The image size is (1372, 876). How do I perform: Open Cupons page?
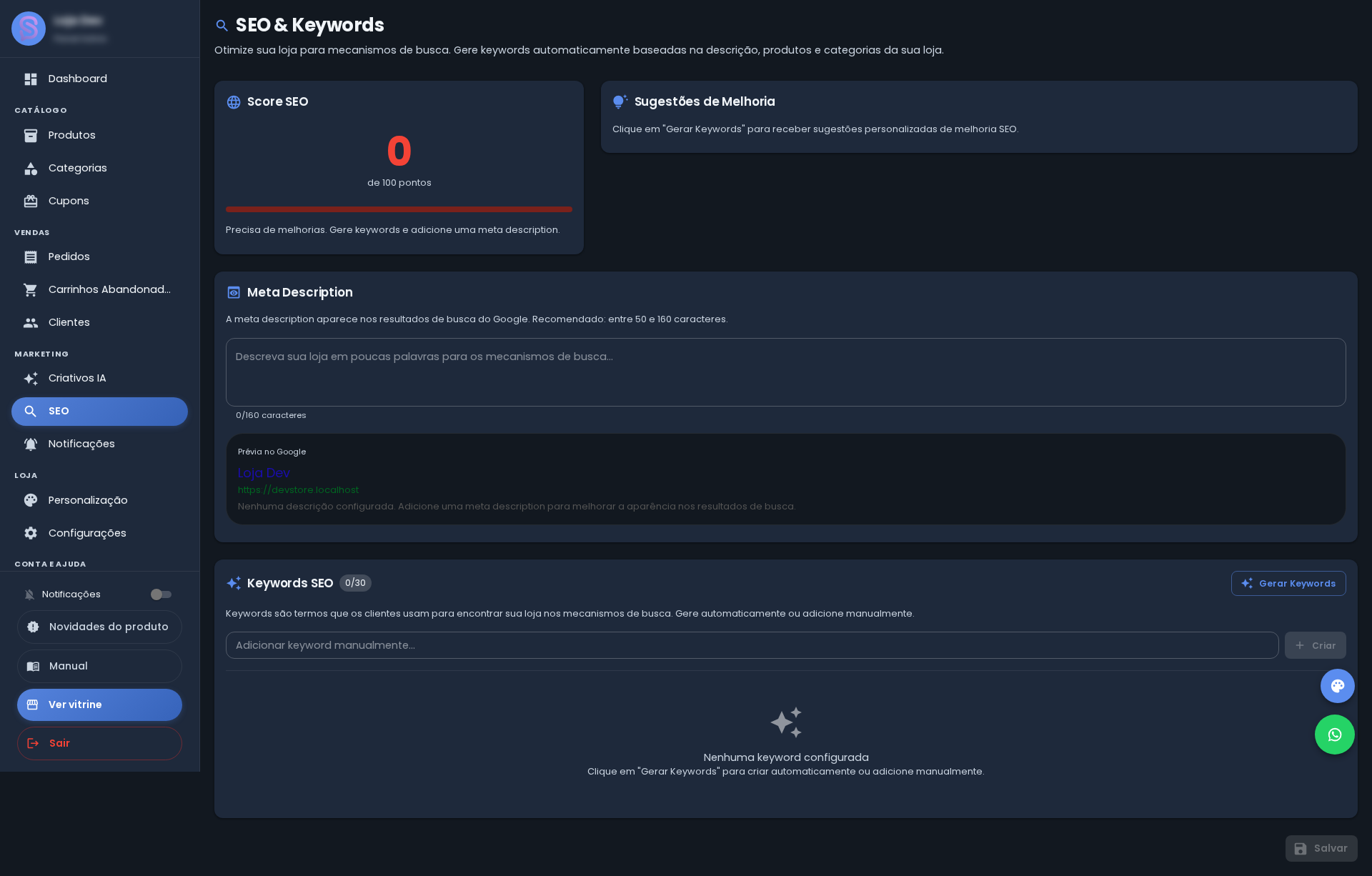[x=99, y=201]
